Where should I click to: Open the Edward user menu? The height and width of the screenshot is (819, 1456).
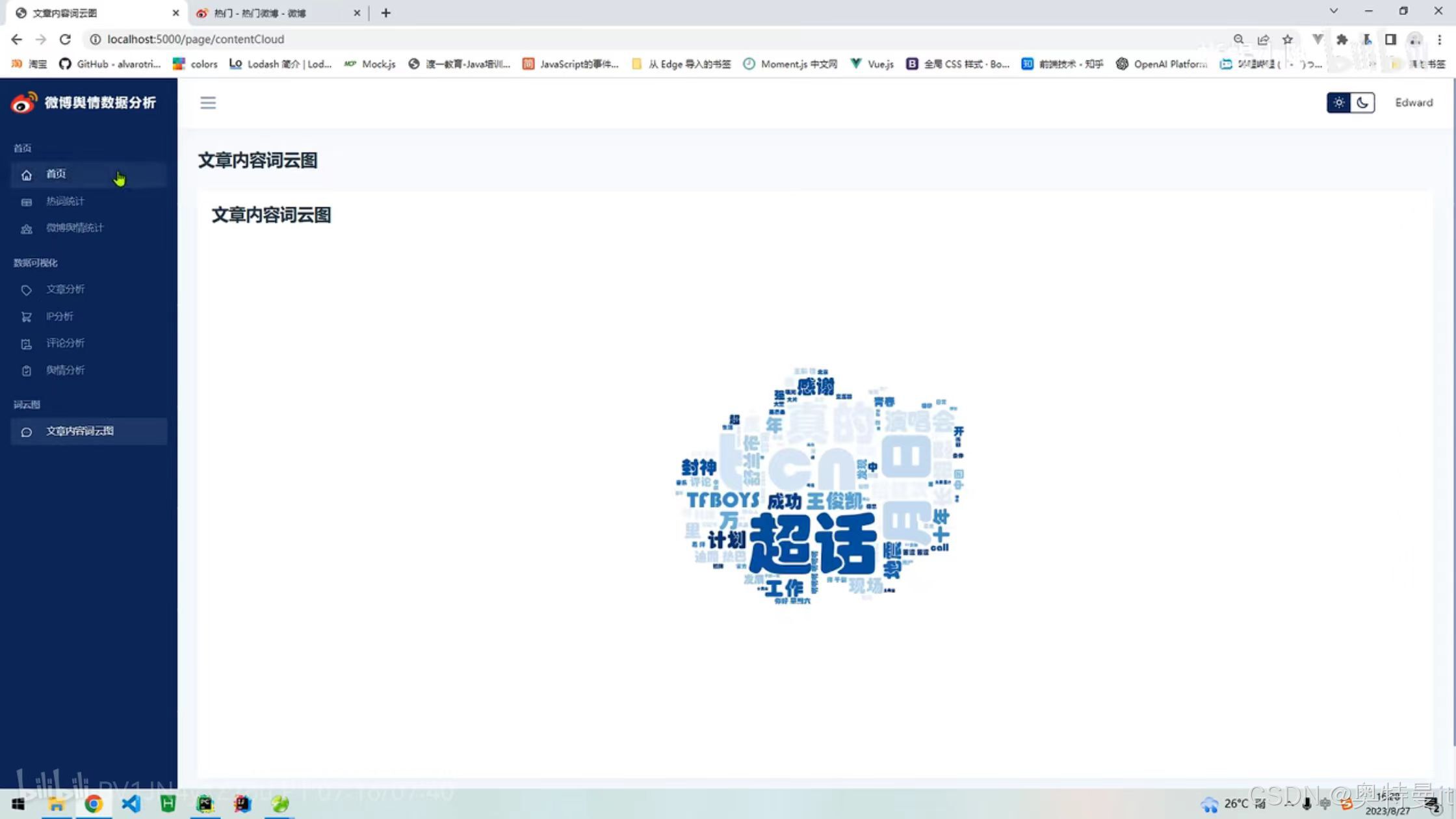pyautogui.click(x=1414, y=103)
